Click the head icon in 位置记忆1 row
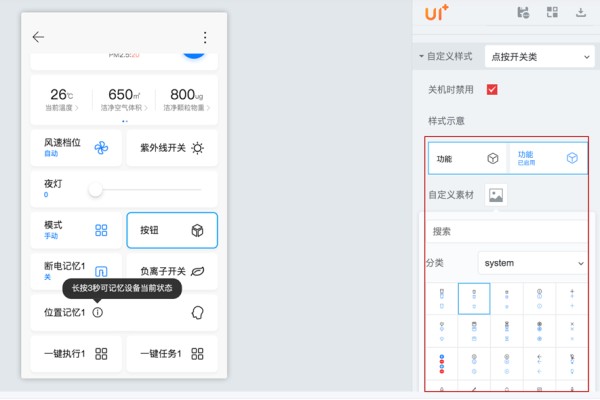The width and height of the screenshot is (600, 400). [x=198, y=312]
